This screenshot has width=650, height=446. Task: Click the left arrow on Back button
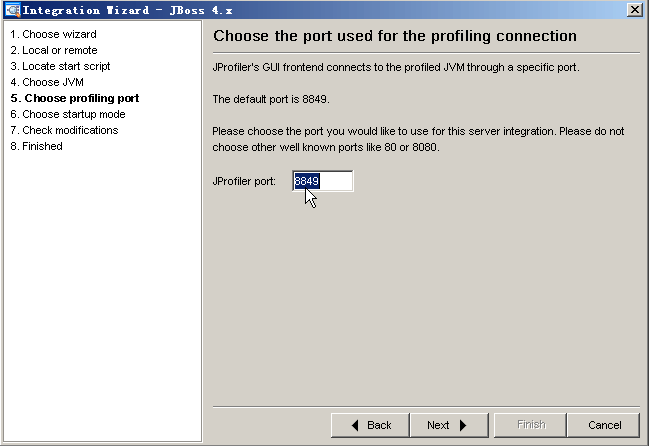point(355,425)
